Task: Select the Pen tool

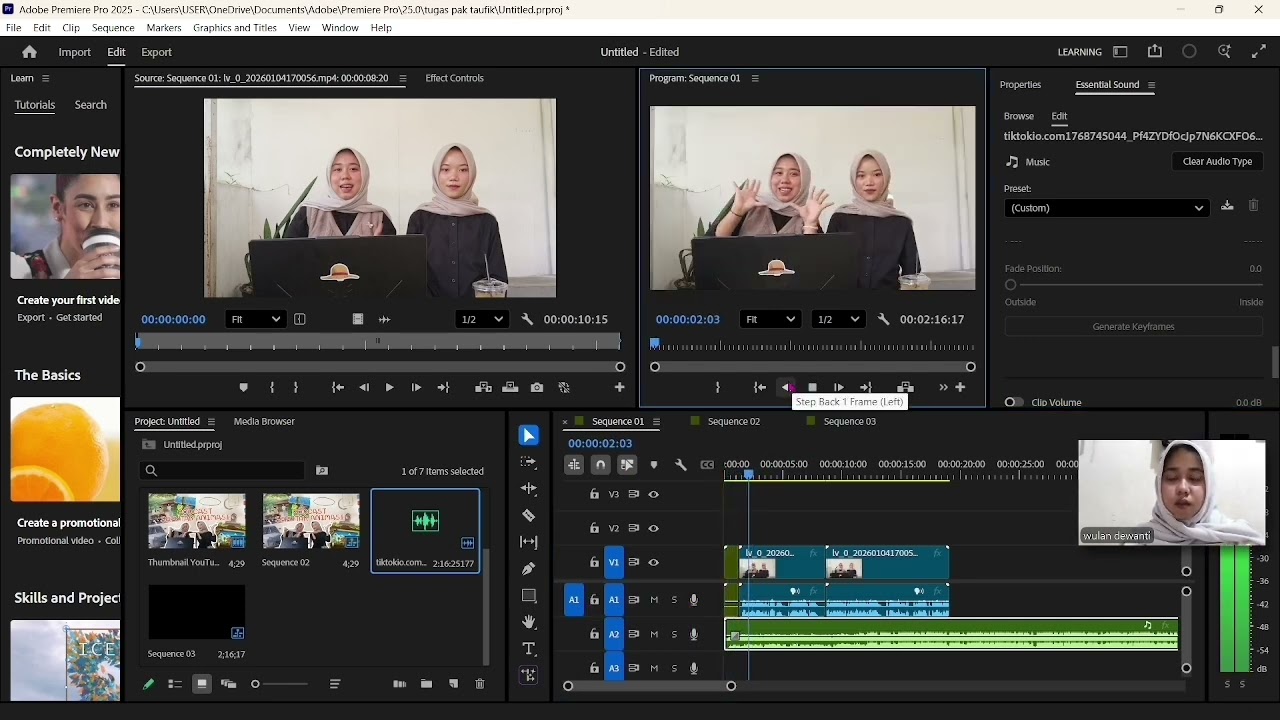Action: click(529, 569)
